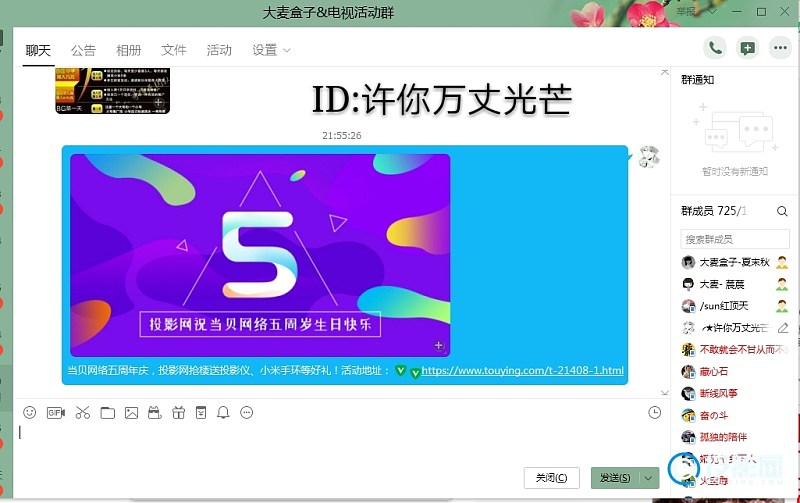This screenshot has width=800, height=503.
Task: Click into the 搜索群成员 search field
Action: tap(735, 239)
